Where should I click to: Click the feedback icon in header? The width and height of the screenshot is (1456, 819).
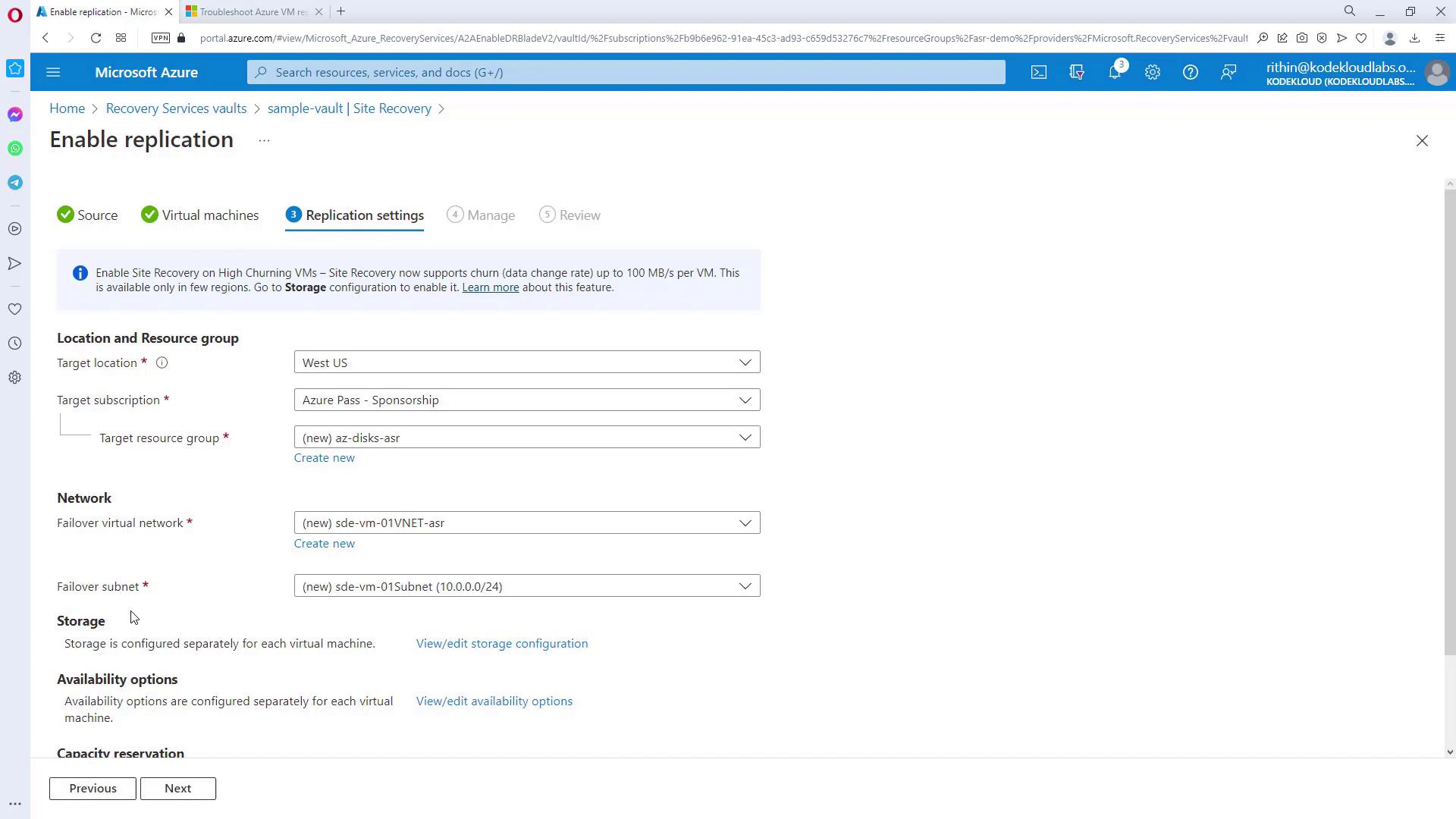[x=1228, y=72]
